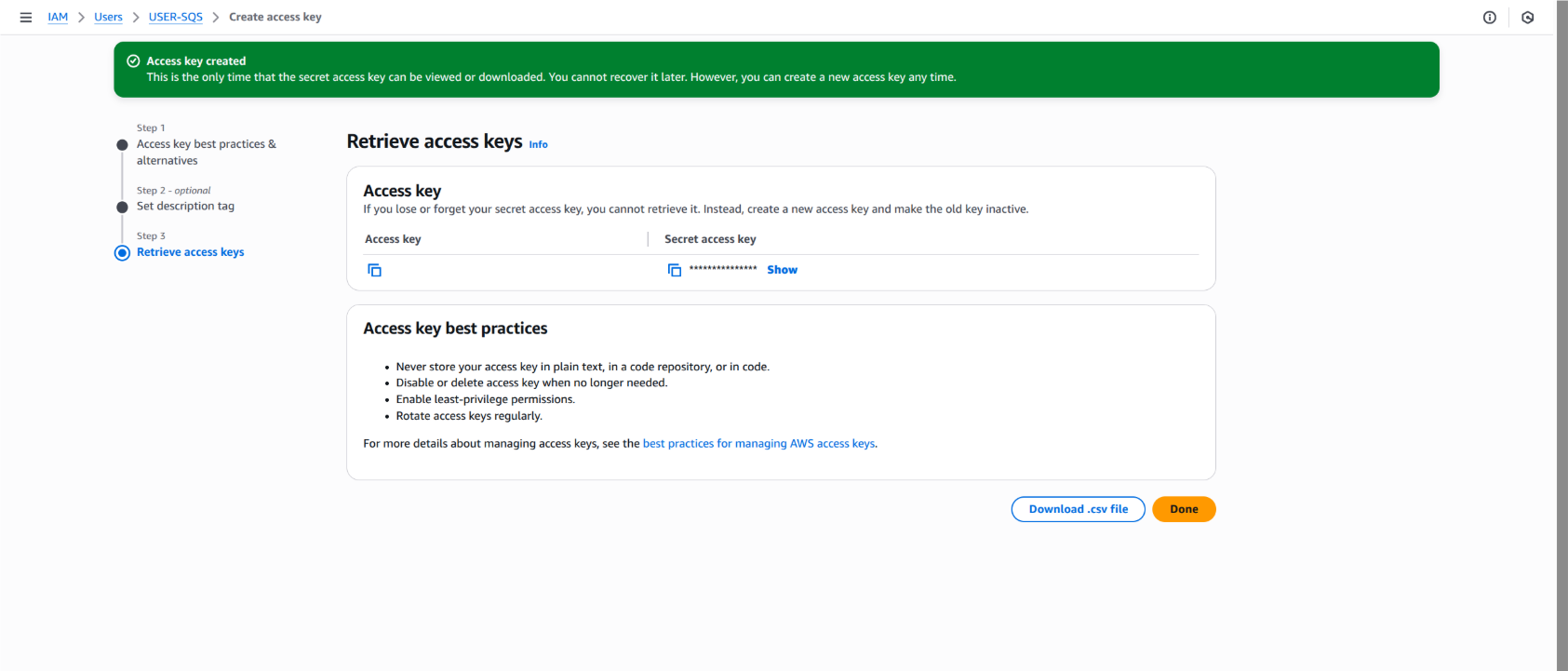Click the page vertical scrollbar
This screenshot has height=671, width=1568.
[1562, 335]
